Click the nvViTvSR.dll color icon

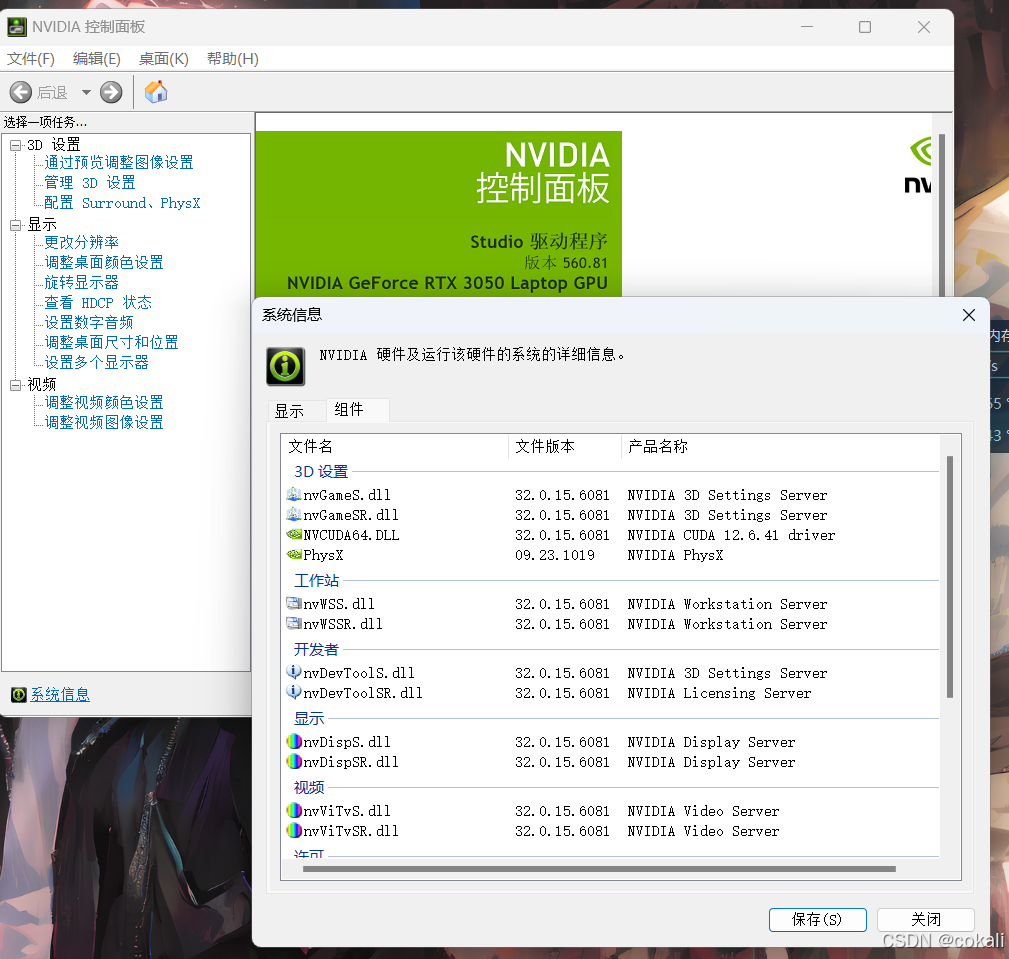pos(293,830)
